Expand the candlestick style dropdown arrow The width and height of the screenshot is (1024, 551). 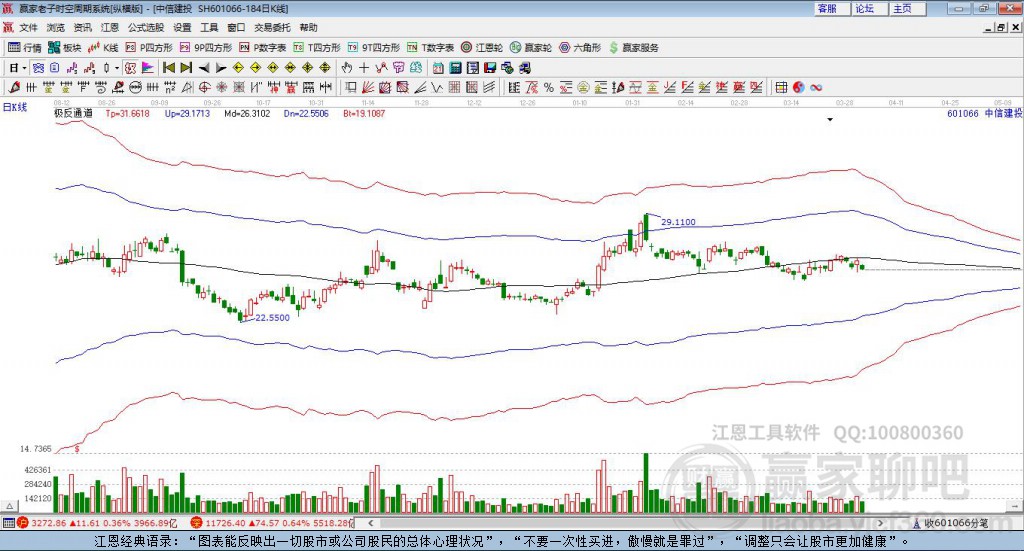(117, 68)
